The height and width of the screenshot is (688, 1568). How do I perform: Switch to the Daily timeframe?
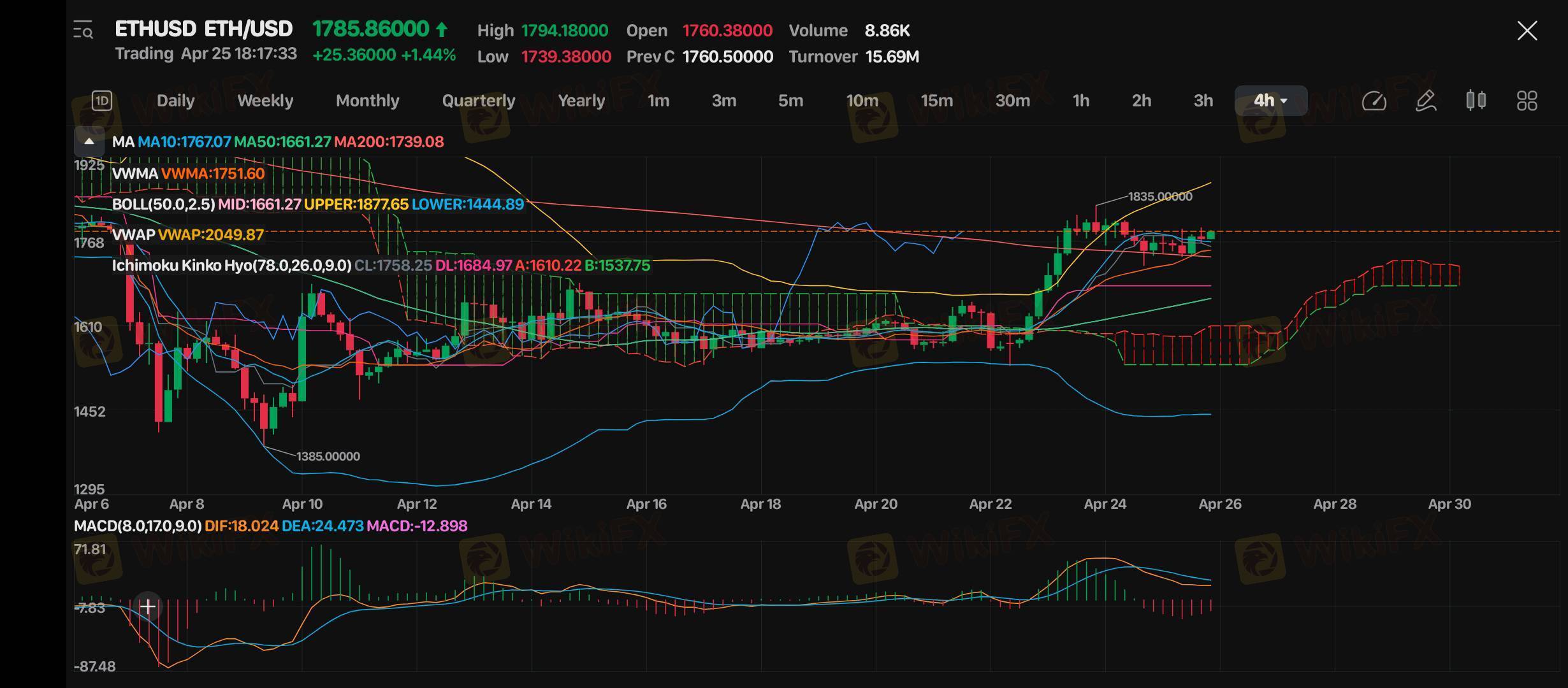(175, 101)
